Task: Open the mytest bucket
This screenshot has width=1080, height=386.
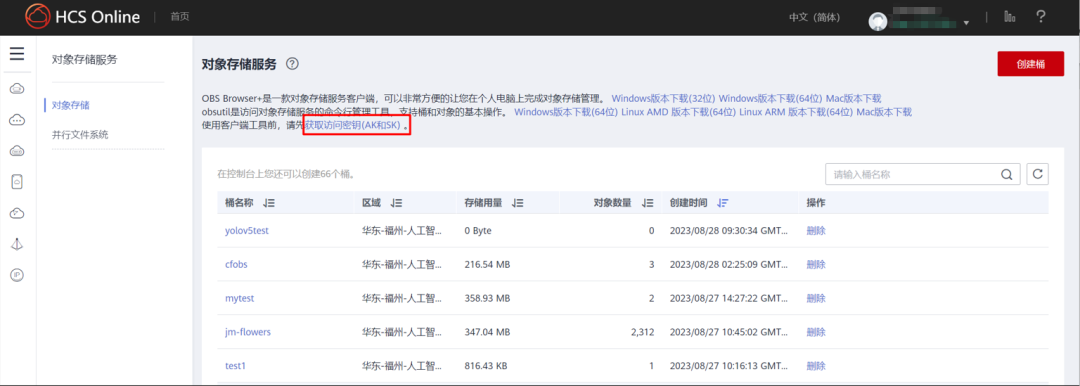Action: [x=240, y=298]
